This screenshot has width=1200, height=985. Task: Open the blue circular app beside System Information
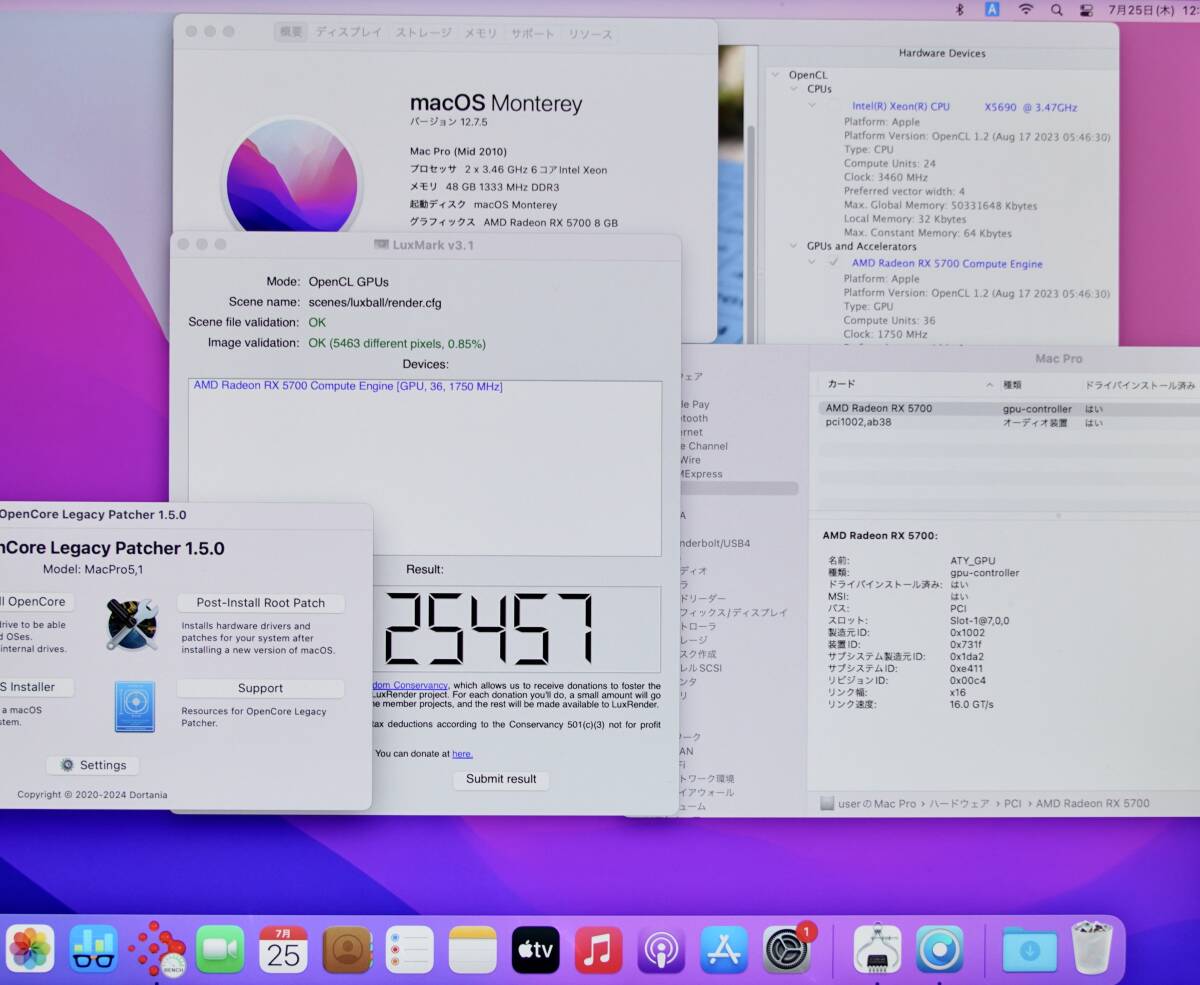[x=940, y=949]
